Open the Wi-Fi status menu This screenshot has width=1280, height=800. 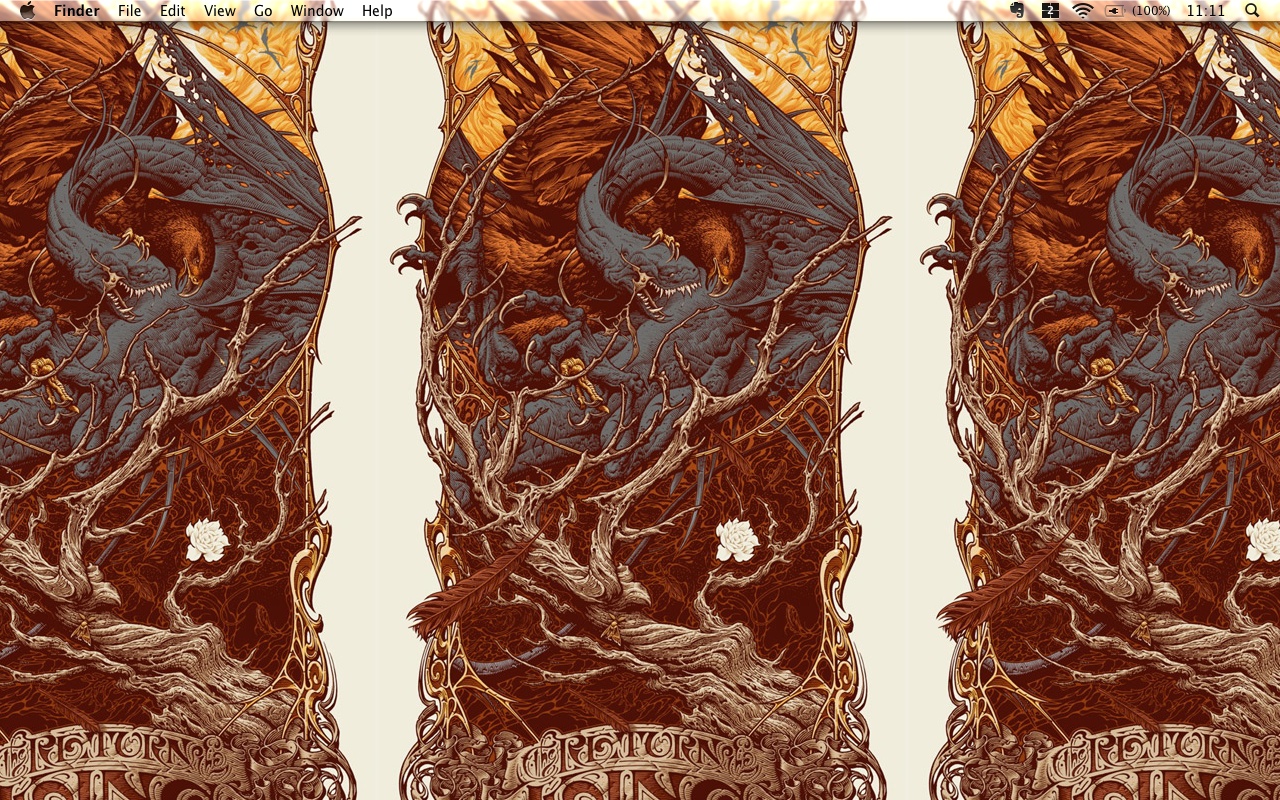1082,11
